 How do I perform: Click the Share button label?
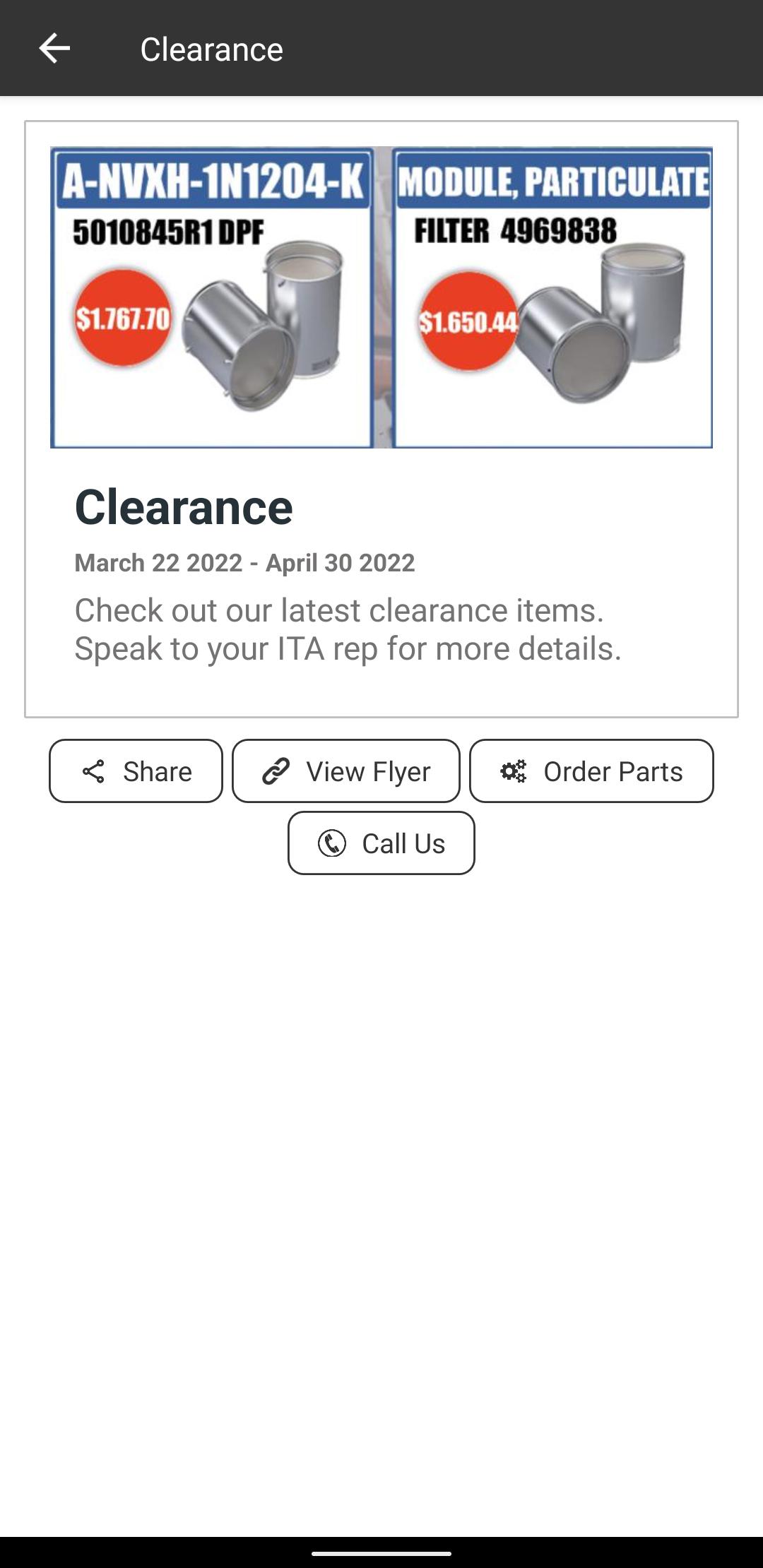pyautogui.click(x=158, y=771)
